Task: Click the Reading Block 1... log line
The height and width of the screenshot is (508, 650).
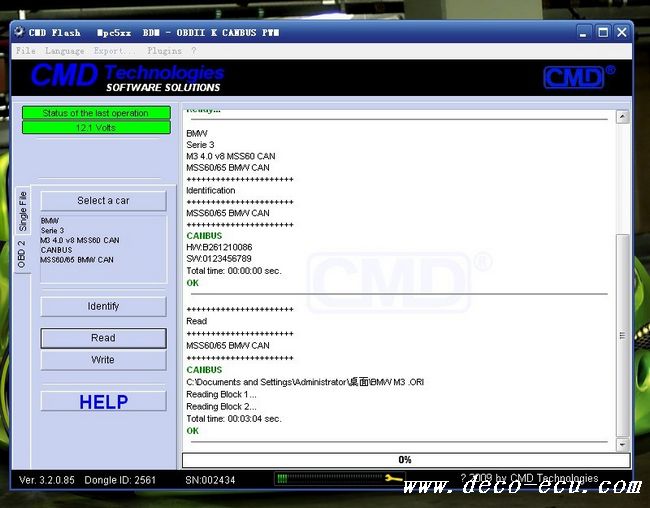Action: [221, 394]
